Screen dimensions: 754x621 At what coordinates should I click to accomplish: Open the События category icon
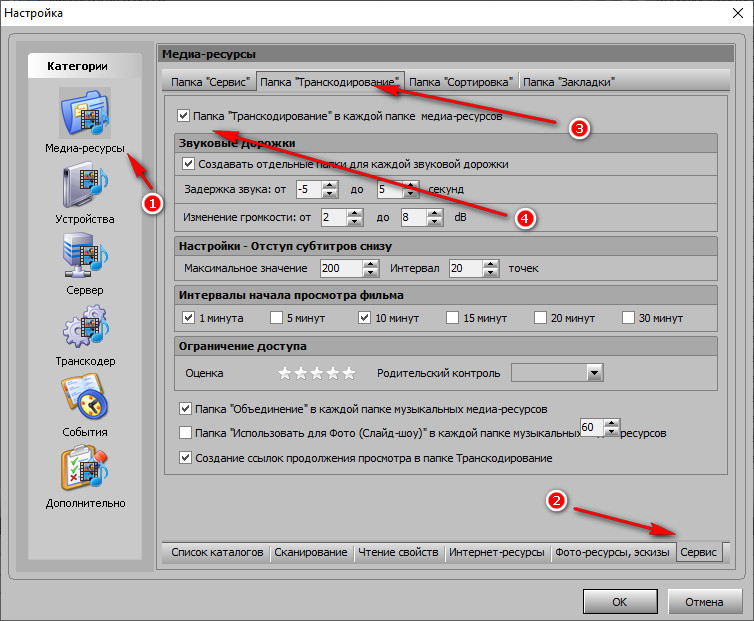(x=84, y=399)
